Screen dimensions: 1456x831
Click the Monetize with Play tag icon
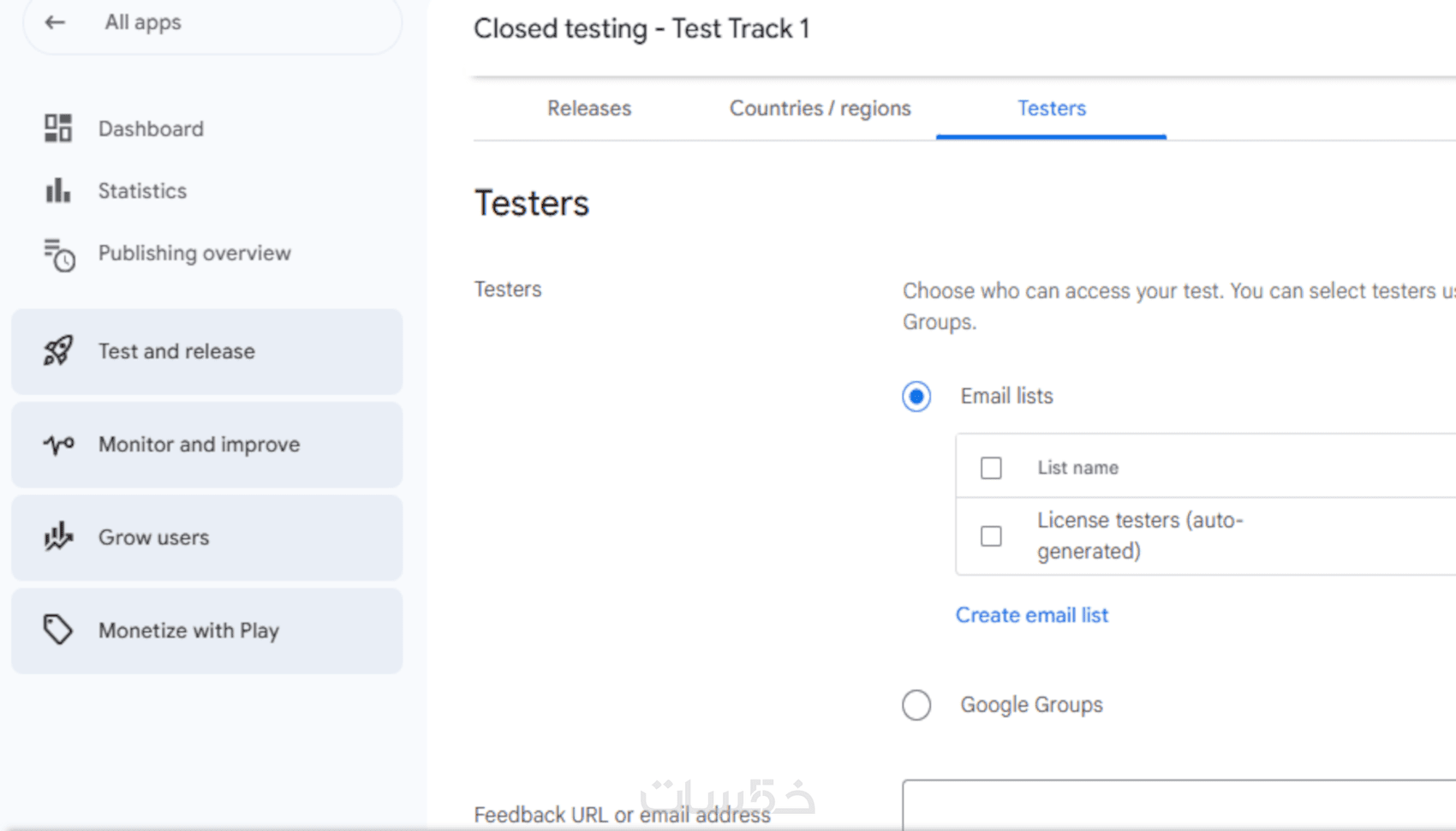(58, 630)
